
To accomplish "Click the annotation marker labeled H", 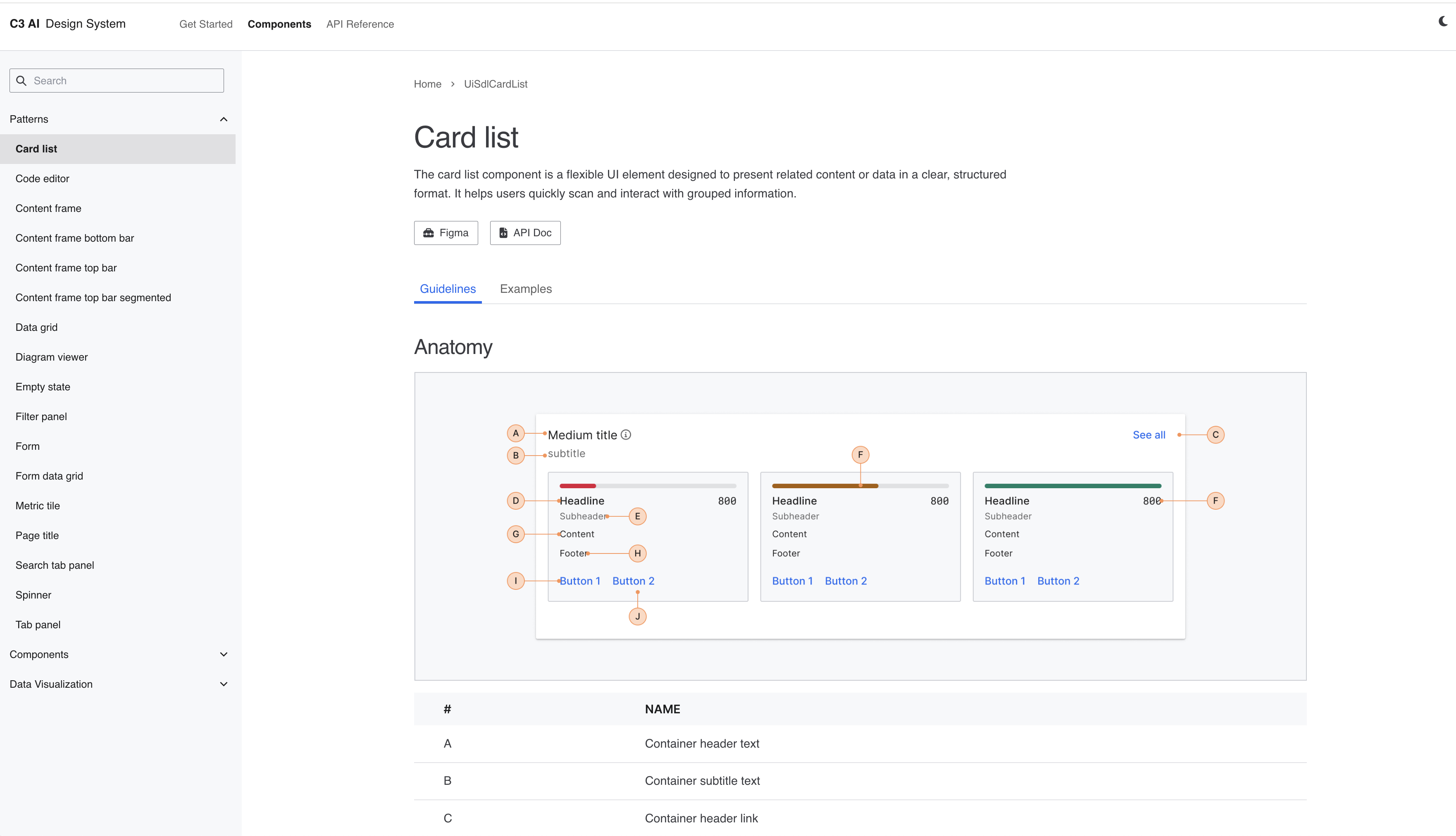I will click(x=638, y=553).
